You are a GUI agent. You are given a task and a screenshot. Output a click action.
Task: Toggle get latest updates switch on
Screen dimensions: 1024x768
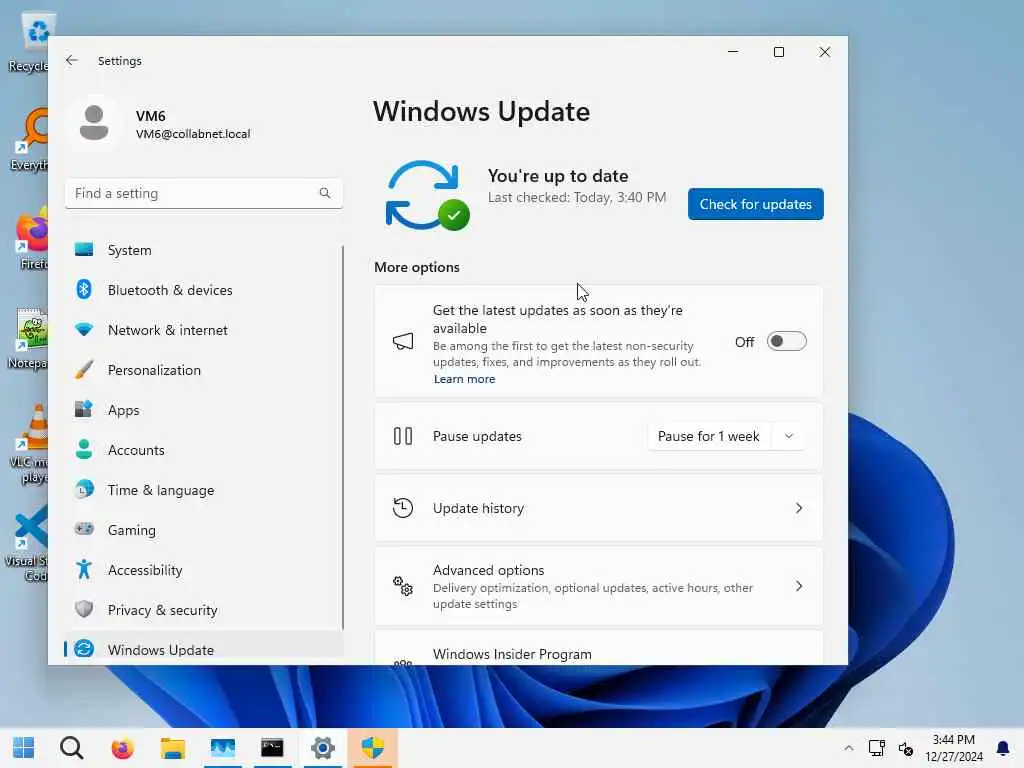[x=786, y=341]
